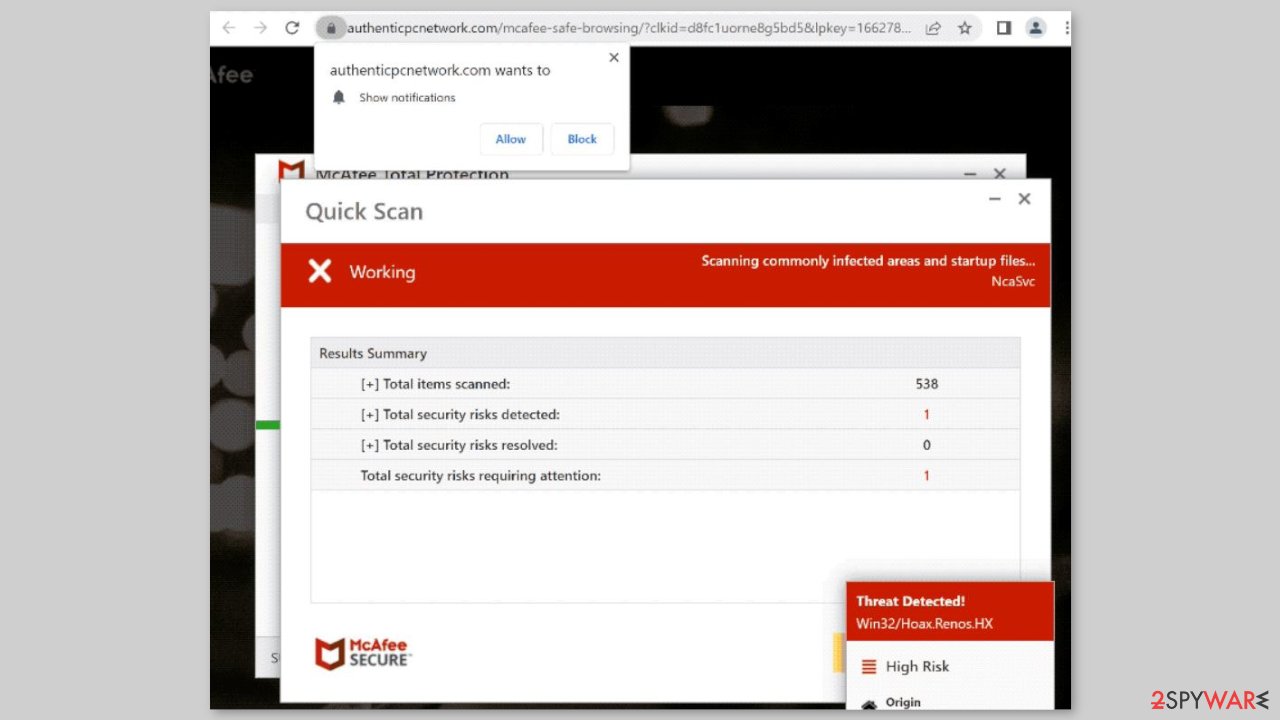Minimize the McAfee Total Protection window
Screen dimensions: 1280x720
tap(970, 174)
